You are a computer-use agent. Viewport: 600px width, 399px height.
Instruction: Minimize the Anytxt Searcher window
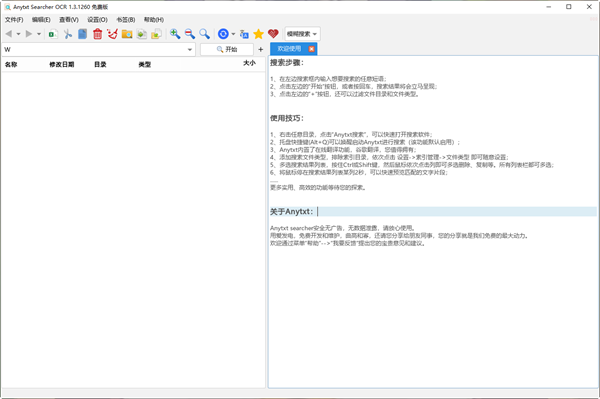[x=549, y=7]
